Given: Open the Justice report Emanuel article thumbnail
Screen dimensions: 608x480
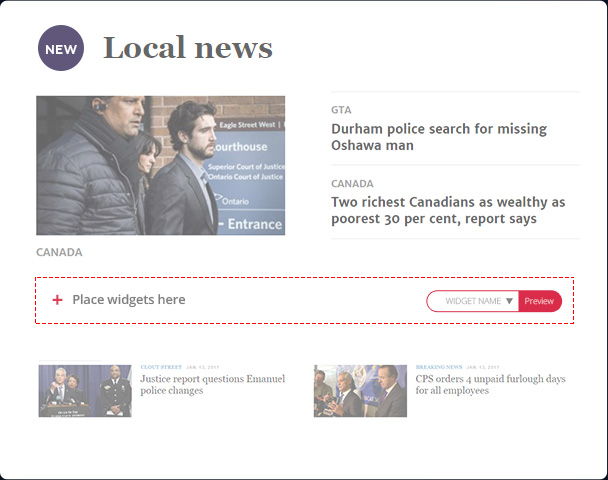Looking at the screenshot, I should click(85, 391).
